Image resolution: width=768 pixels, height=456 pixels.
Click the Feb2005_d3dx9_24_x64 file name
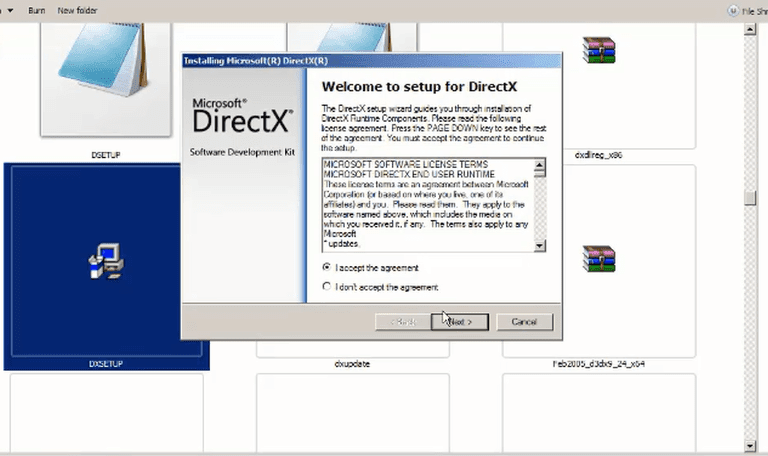[599, 364]
